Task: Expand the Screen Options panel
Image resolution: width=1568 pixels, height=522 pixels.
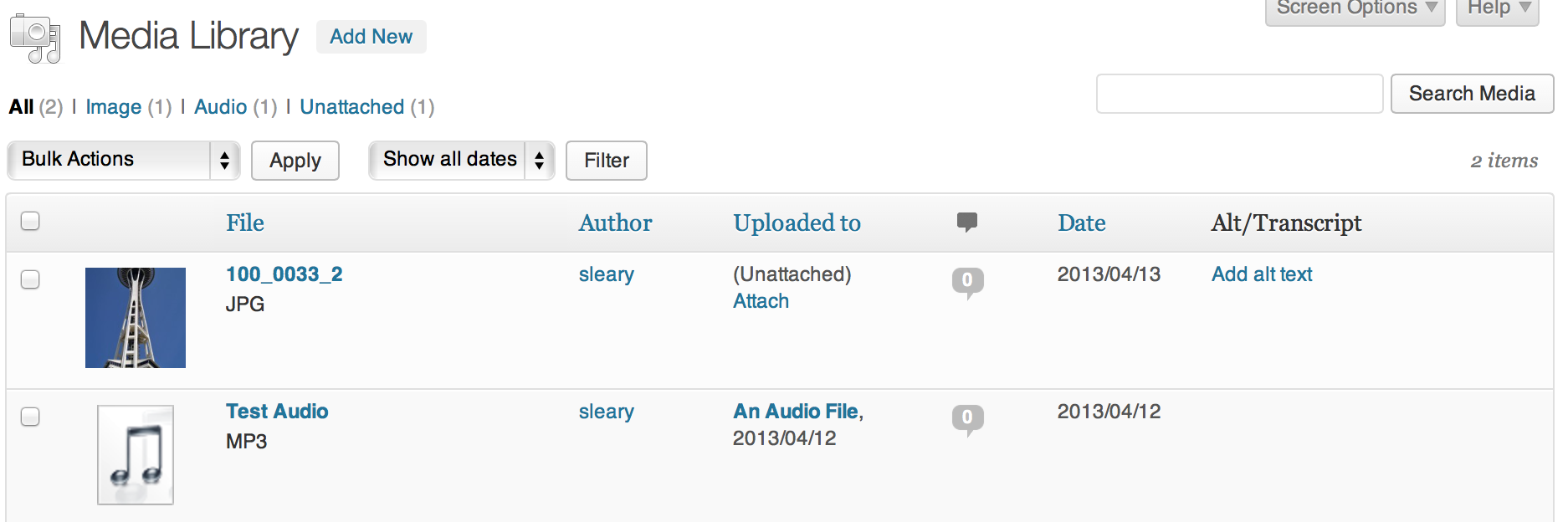Action: [1355, 10]
